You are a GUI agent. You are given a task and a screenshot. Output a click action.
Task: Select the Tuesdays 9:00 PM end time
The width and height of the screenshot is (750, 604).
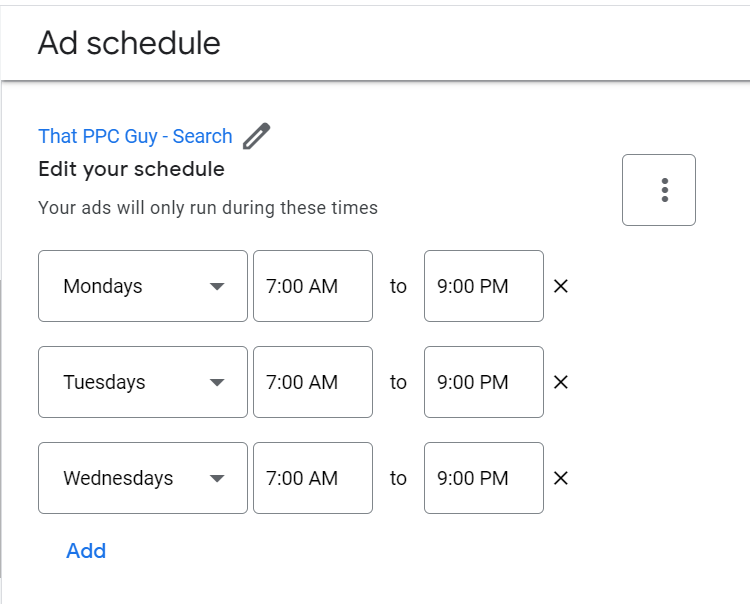483,382
